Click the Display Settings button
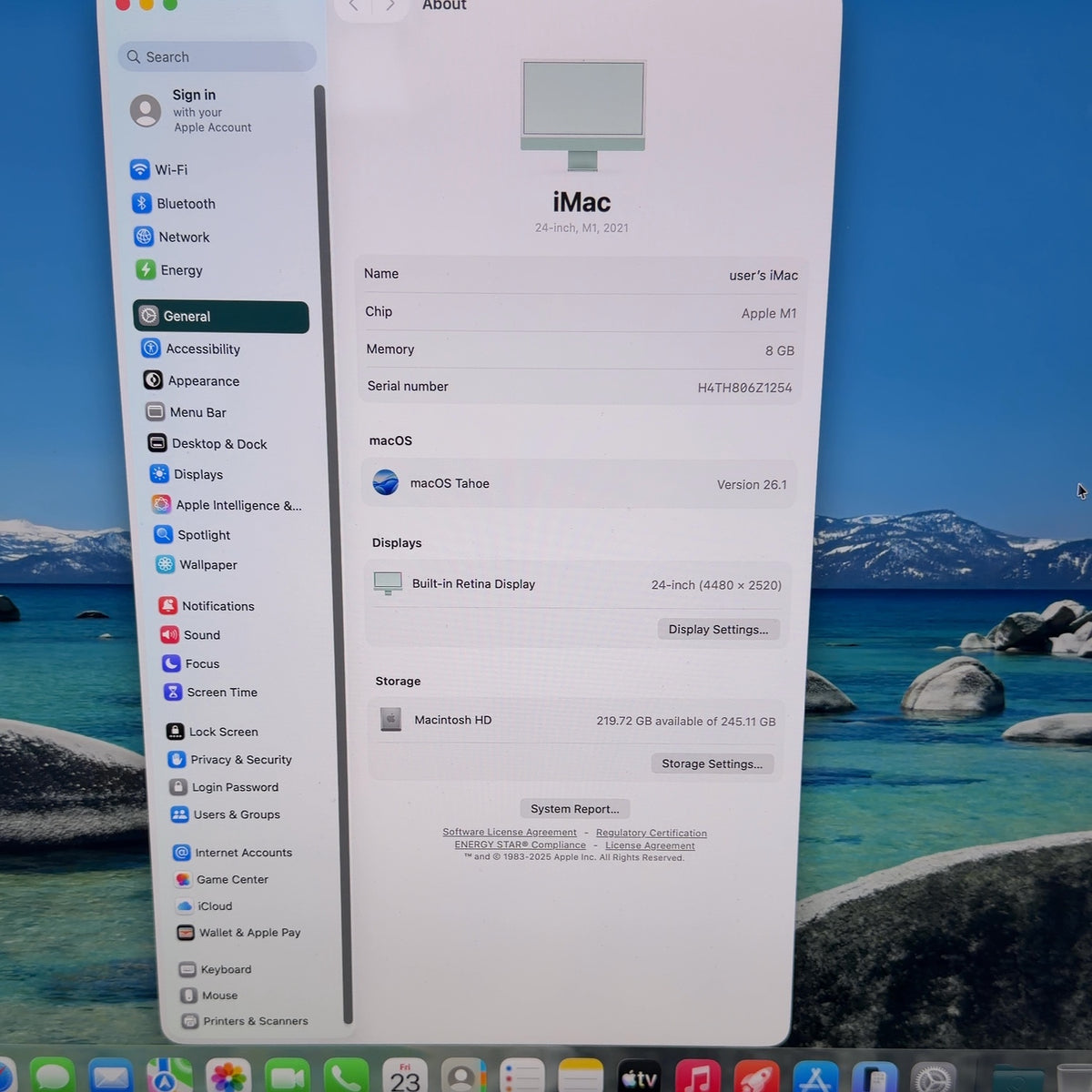Screen dimensions: 1092x1092 pyautogui.click(x=718, y=630)
